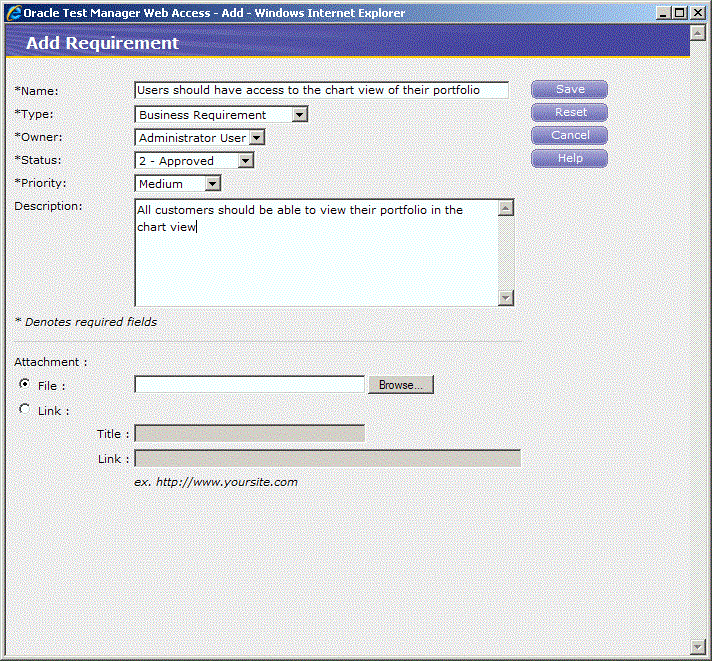712x661 pixels.
Task: Click the Save button
Action: 569,89
